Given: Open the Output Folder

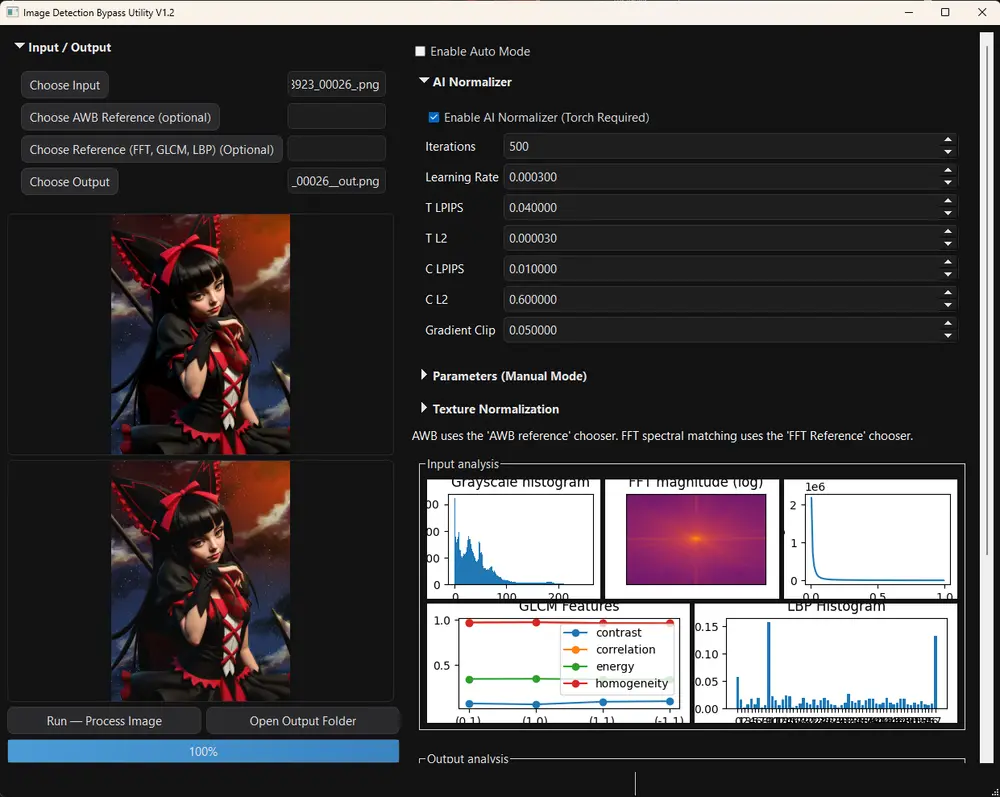Looking at the screenshot, I should coord(303,720).
